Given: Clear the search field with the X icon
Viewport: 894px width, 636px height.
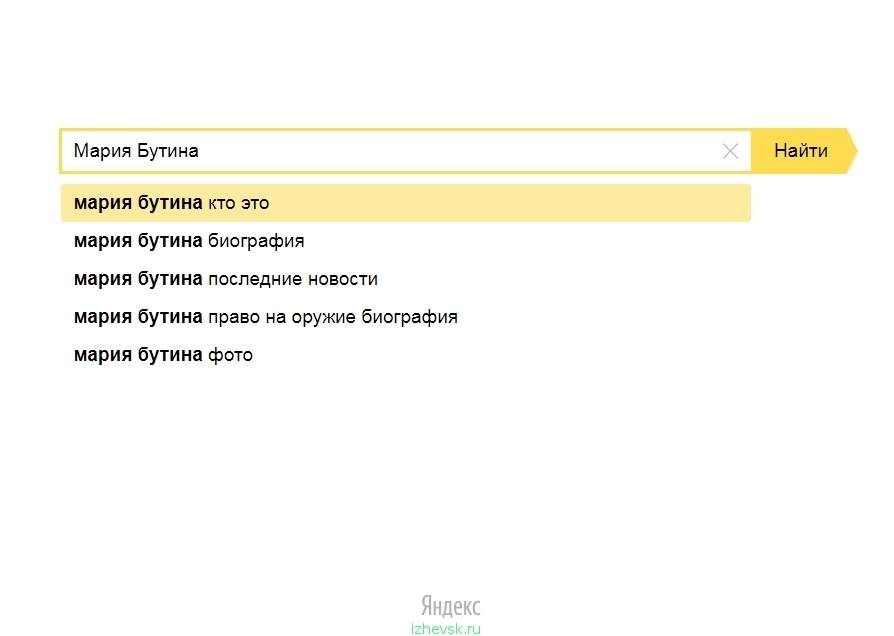Looking at the screenshot, I should tap(730, 151).
